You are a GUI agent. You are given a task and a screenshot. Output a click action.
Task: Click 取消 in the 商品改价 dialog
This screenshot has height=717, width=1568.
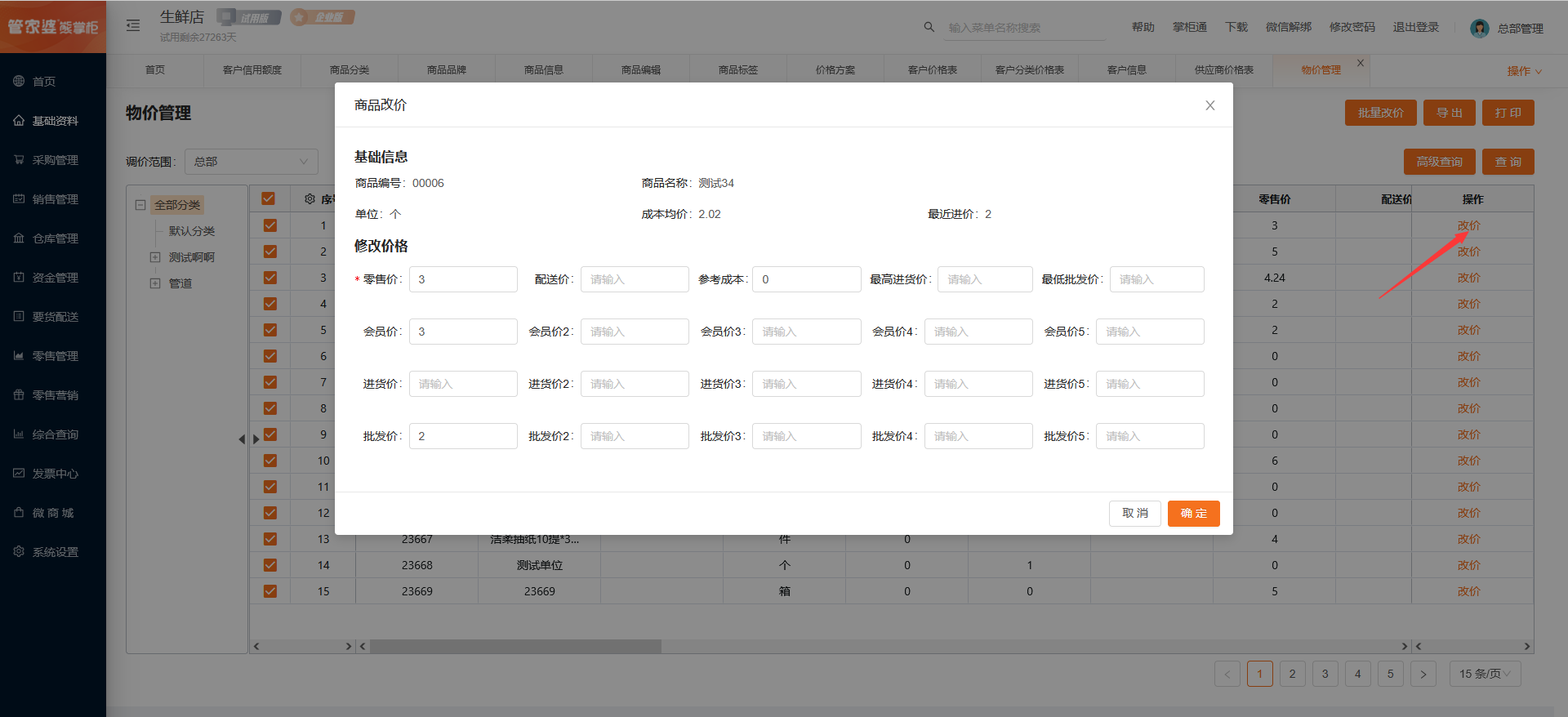[1135, 514]
